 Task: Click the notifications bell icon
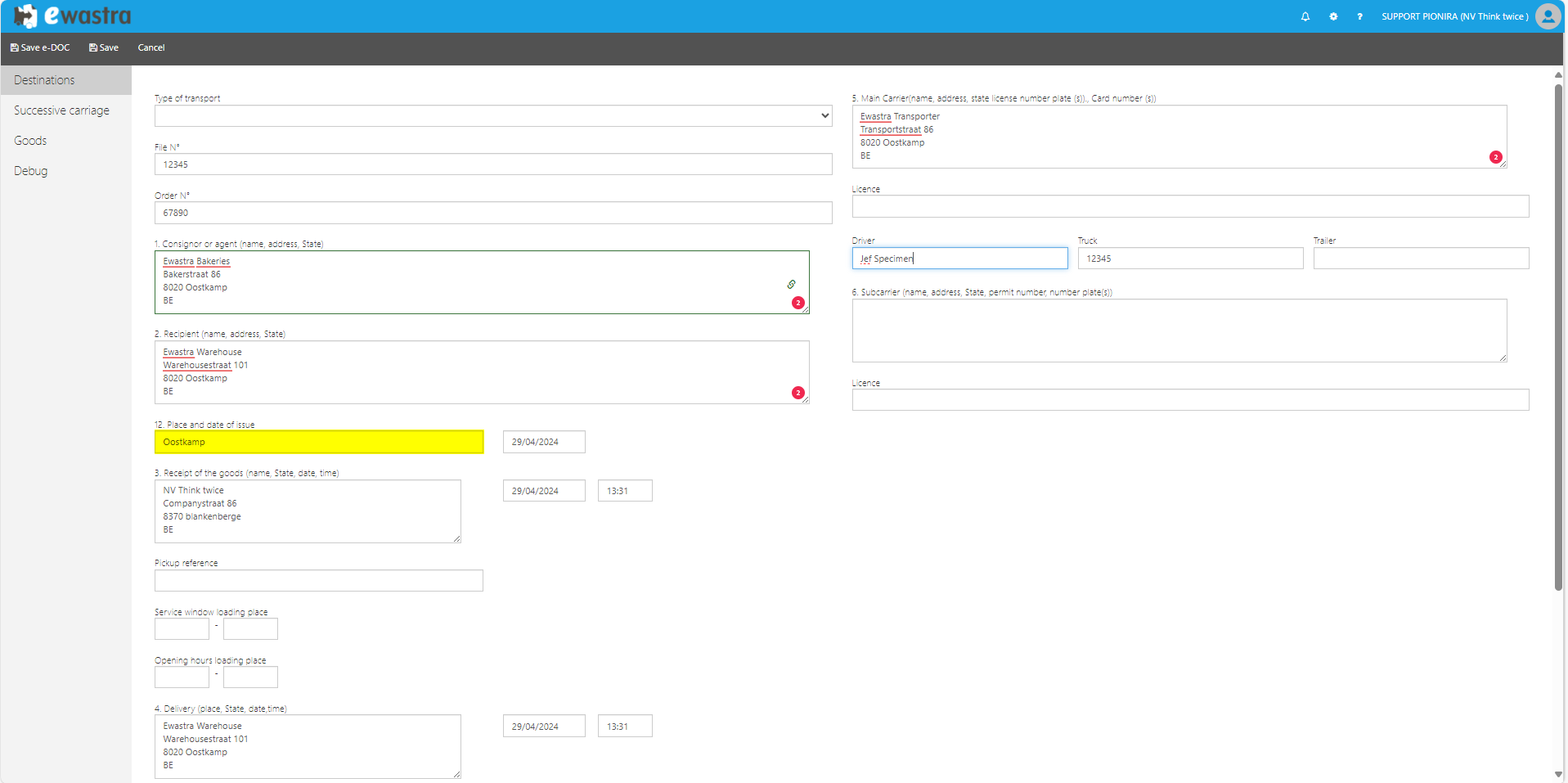click(x=1305, y=16)
